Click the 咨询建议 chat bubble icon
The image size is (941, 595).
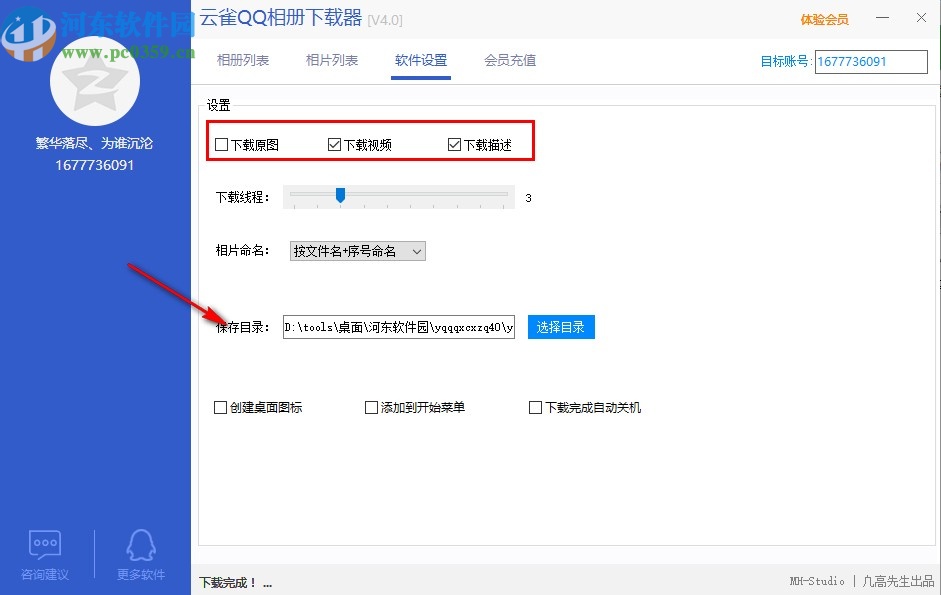(46, 545)
